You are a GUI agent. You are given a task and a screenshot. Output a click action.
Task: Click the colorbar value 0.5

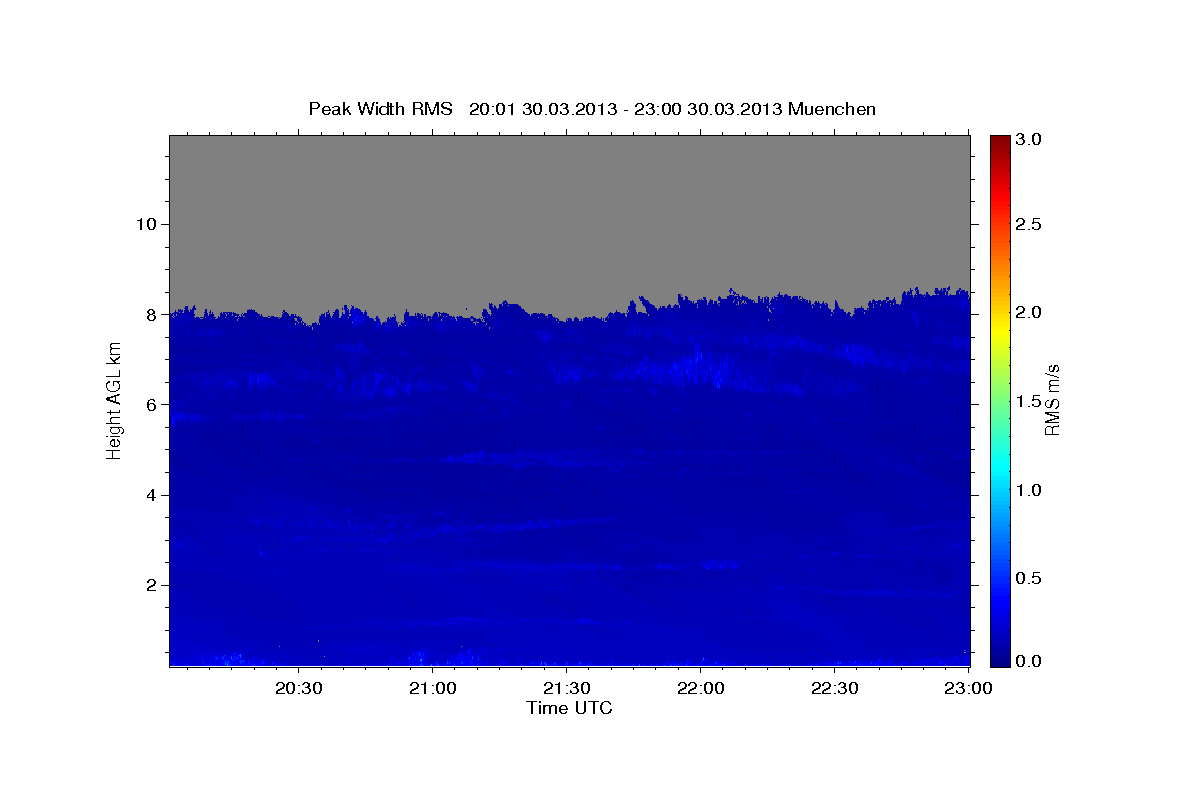tap(1028, 578)
